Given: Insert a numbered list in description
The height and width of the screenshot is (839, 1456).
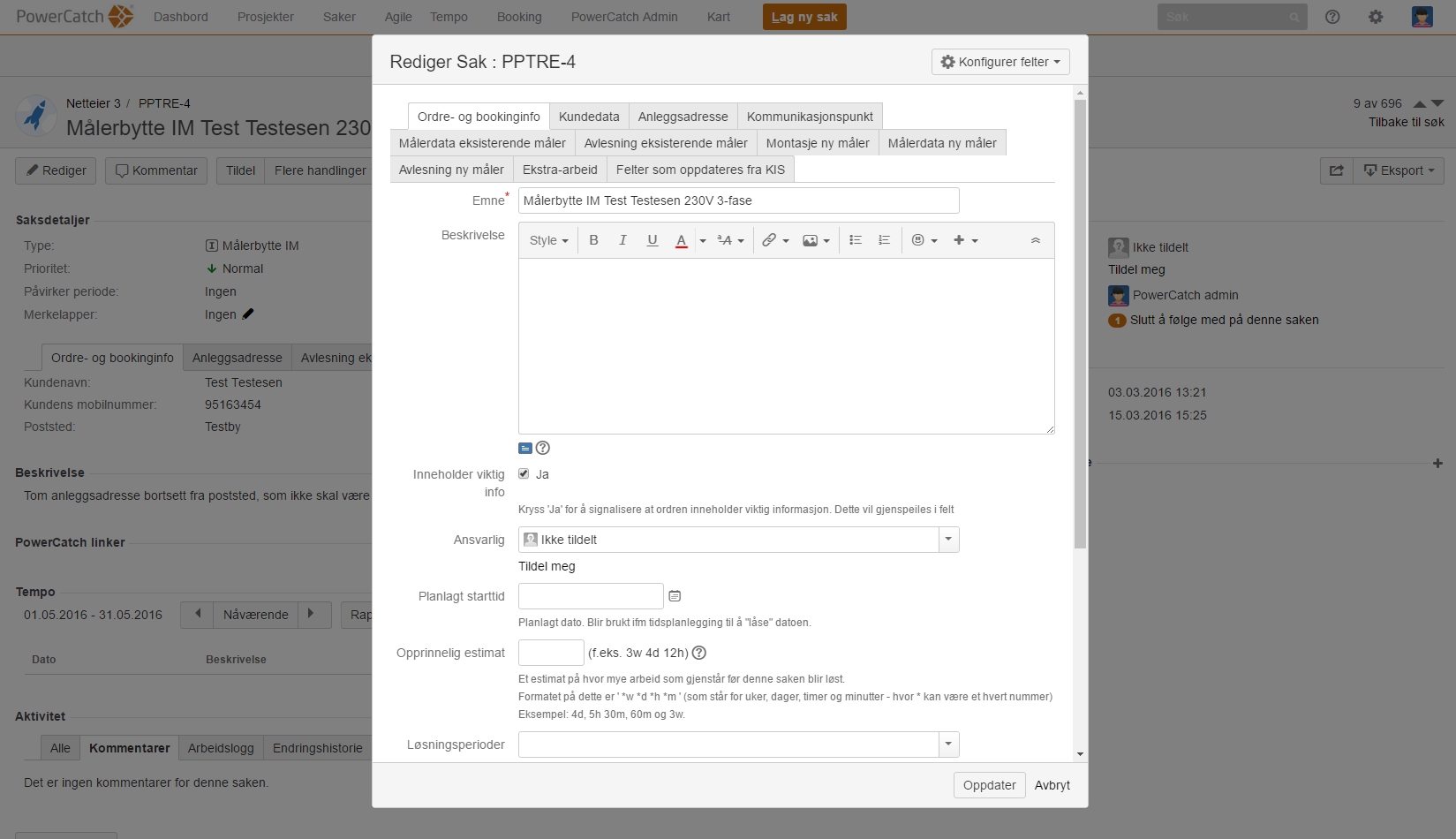Looking at the screenshot, I should (884, 240).
